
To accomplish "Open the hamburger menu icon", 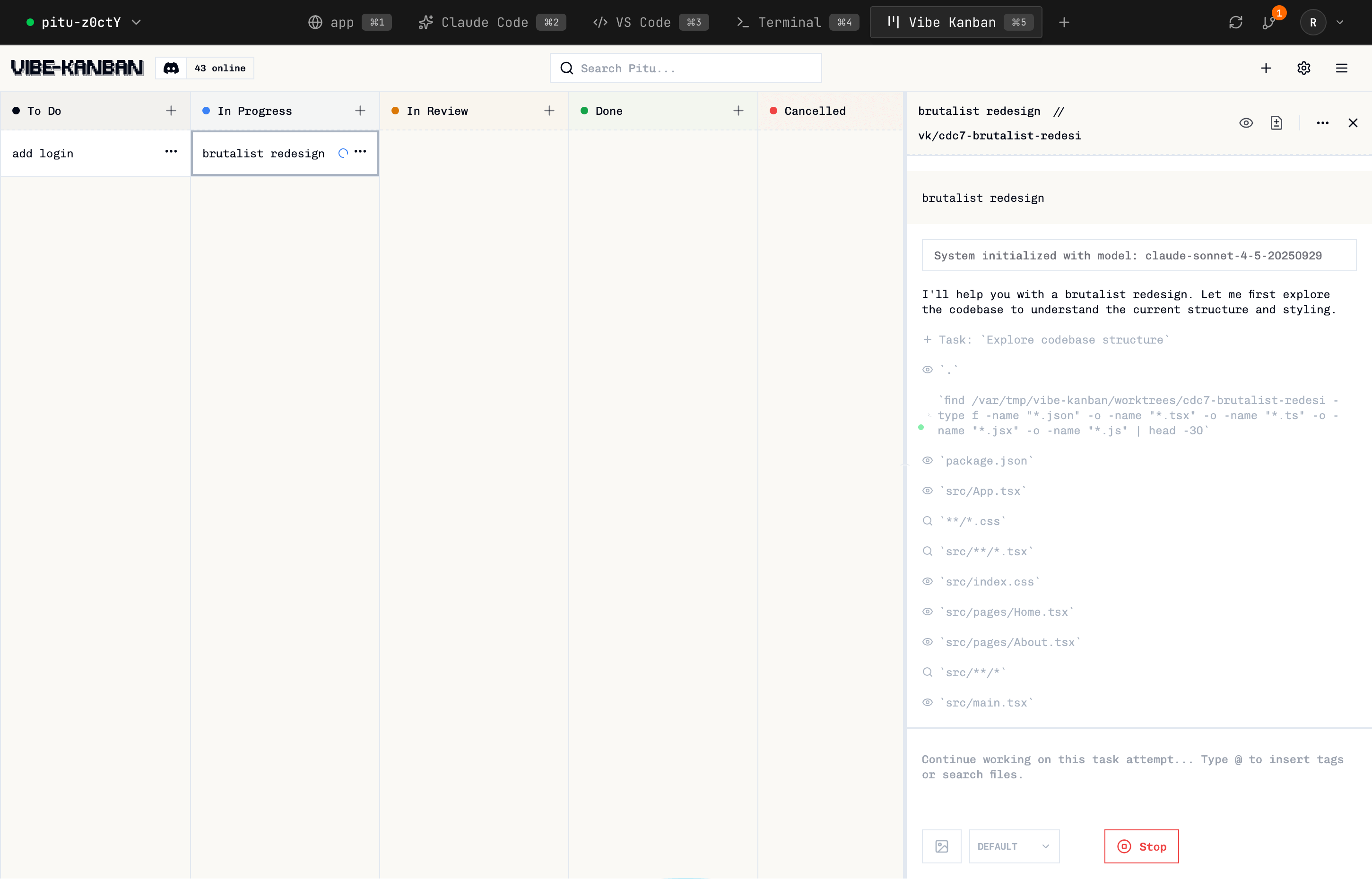I will (x=1341, y=68).
